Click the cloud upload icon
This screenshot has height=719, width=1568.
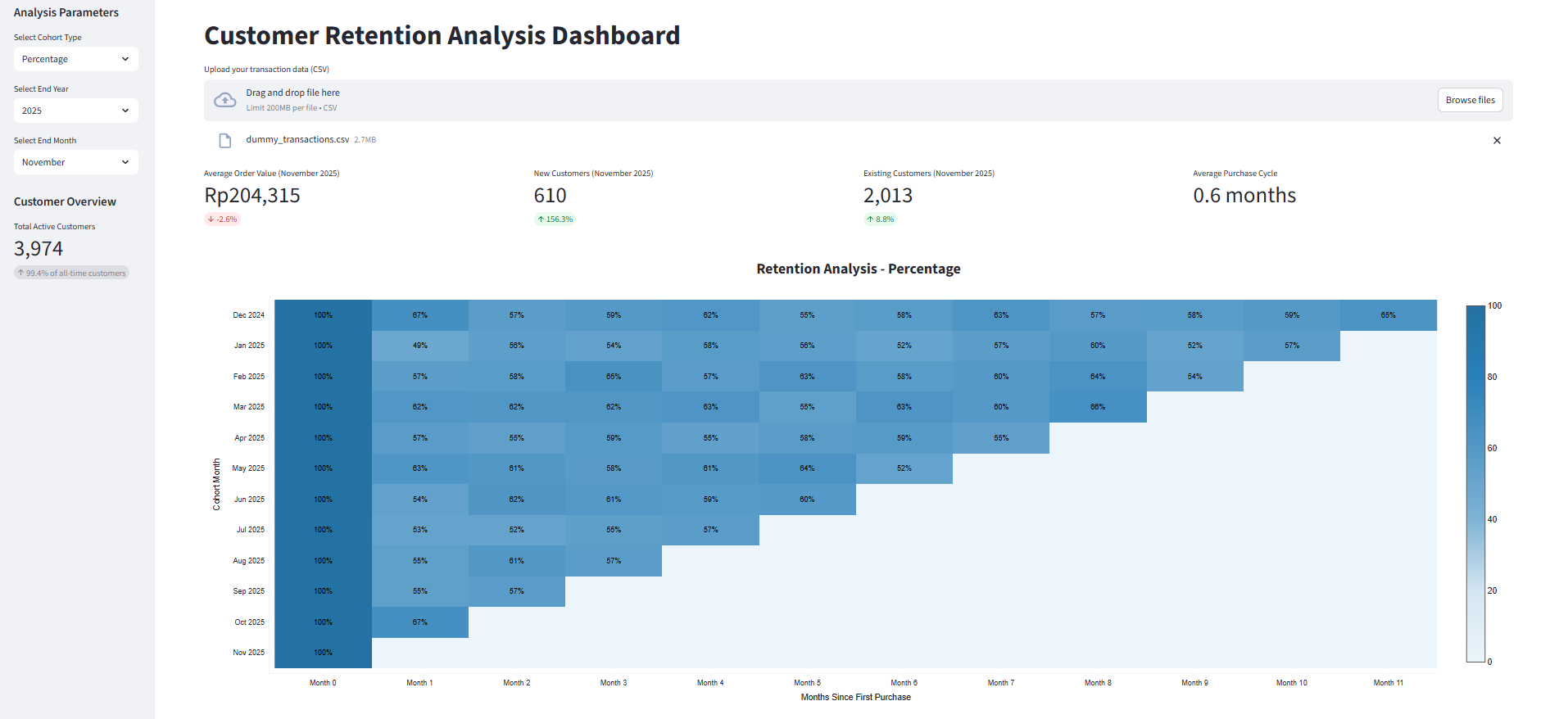pyautogui.click(x=224, y=100)
